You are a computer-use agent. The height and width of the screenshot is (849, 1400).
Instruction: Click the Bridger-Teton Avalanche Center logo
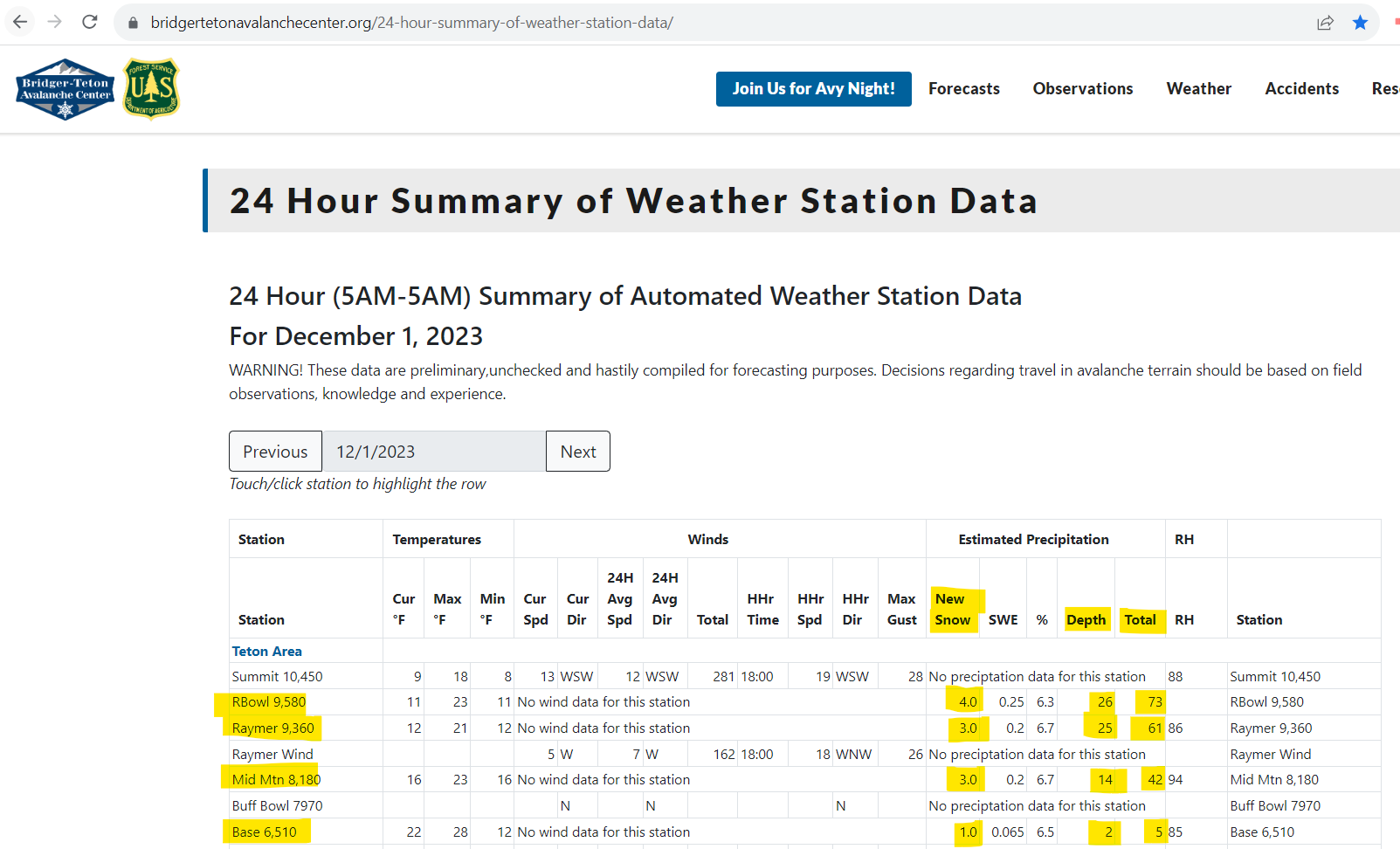point(66,89)
